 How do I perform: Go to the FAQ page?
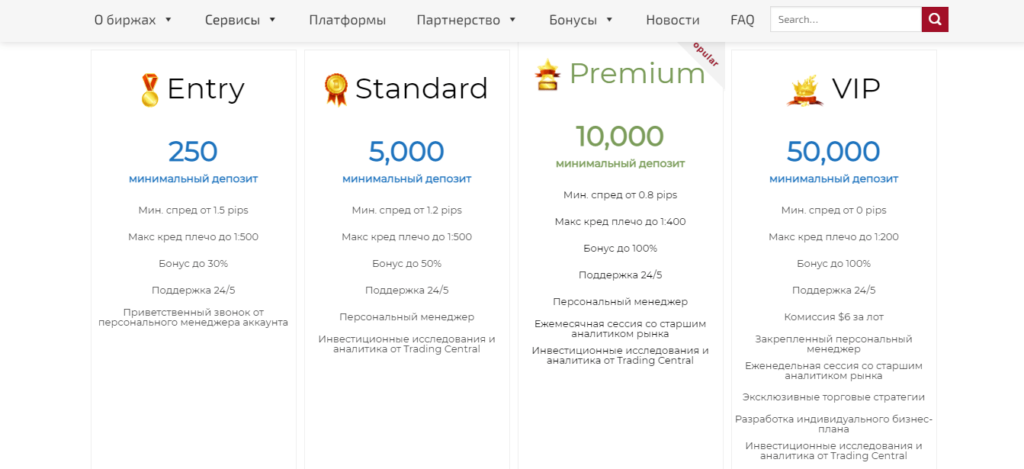[x=743, y=20]
